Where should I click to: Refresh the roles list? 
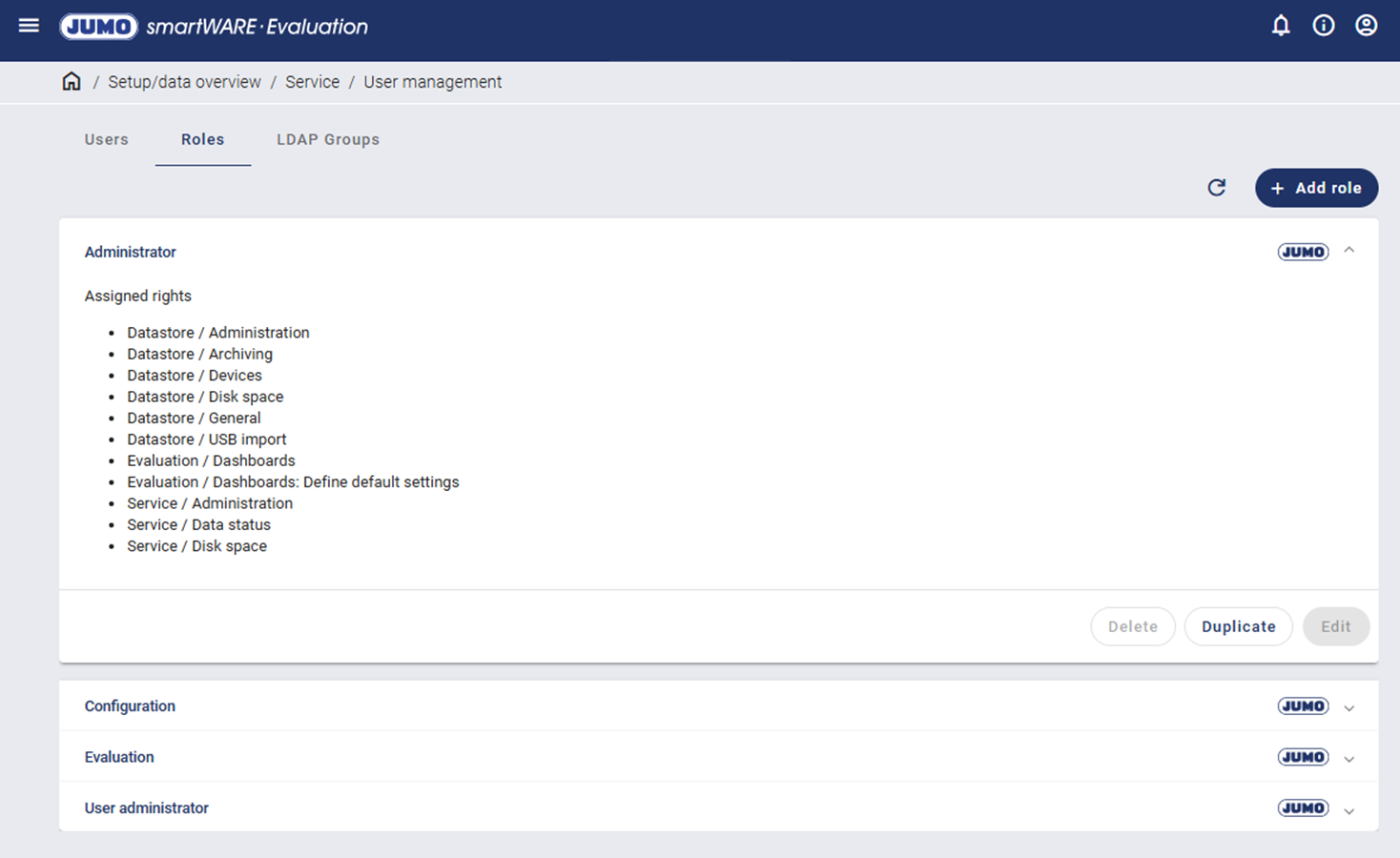click(x=1216, y=188)
